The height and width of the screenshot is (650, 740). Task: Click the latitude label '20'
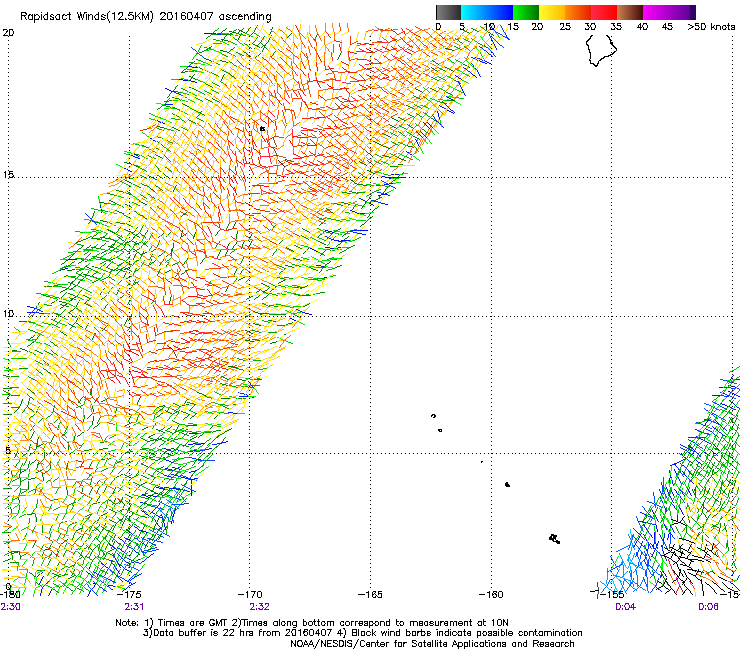[8, 33]
